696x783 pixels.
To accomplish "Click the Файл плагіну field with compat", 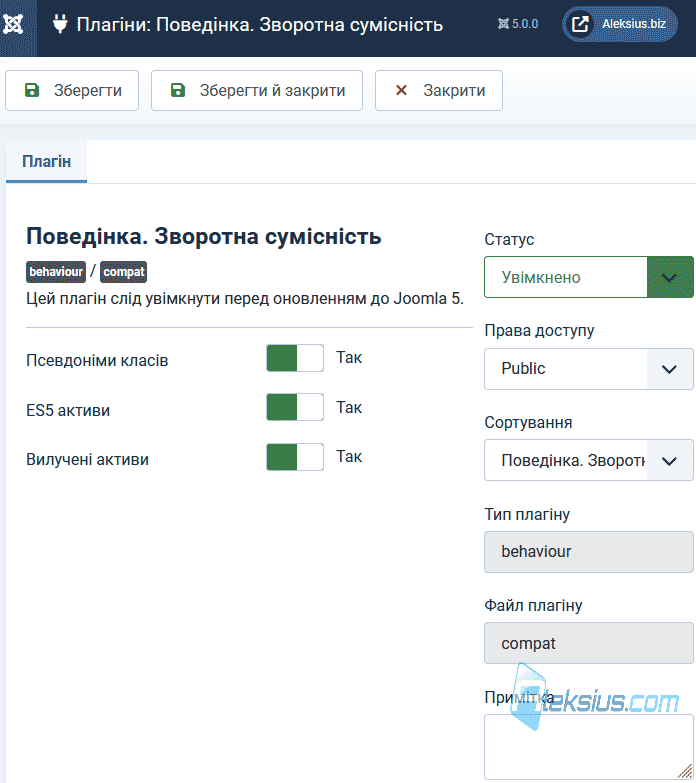I will (x=589, y=643).
